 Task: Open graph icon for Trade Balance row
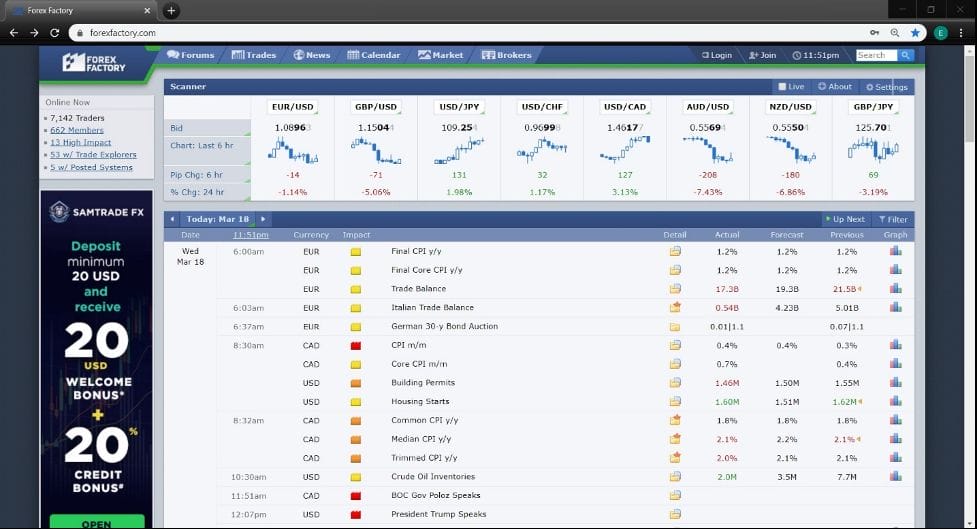(895, 289)
